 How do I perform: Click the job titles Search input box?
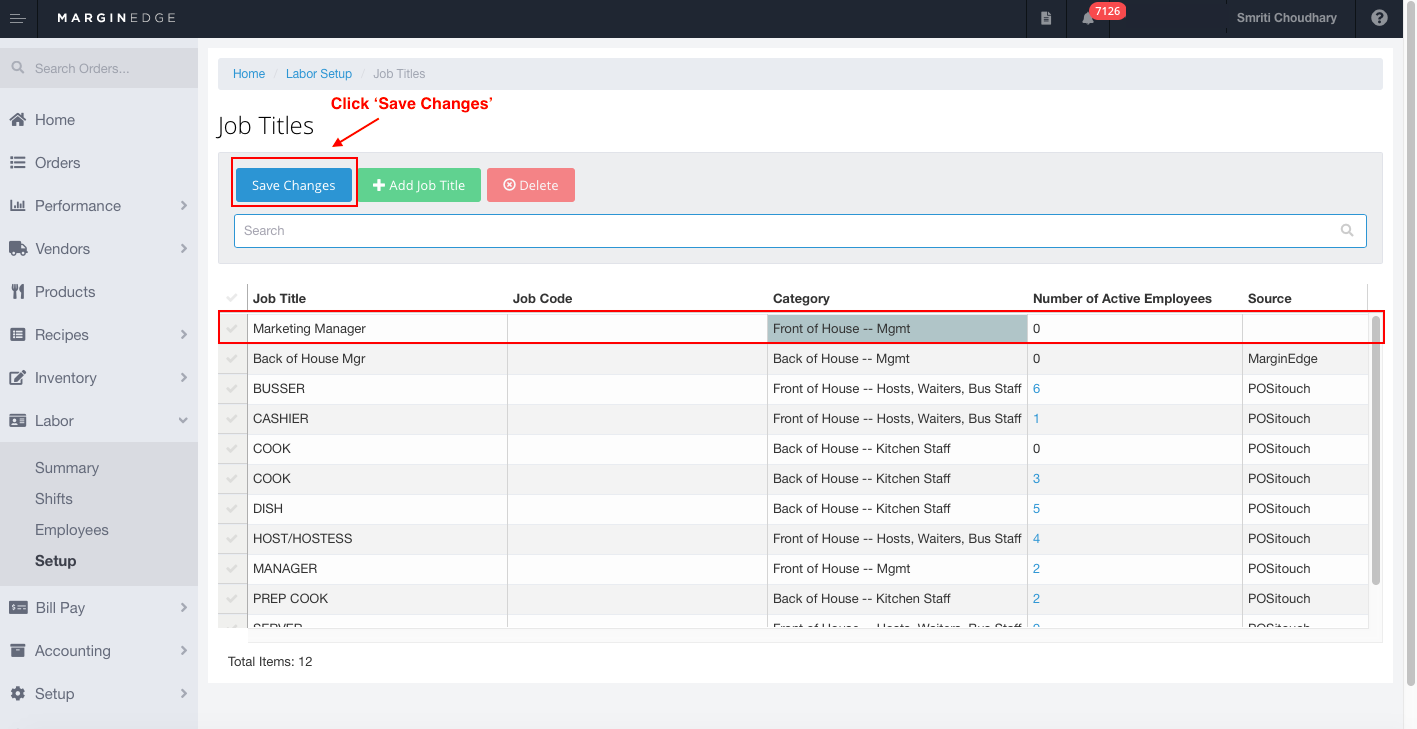[x=800, y=230]
